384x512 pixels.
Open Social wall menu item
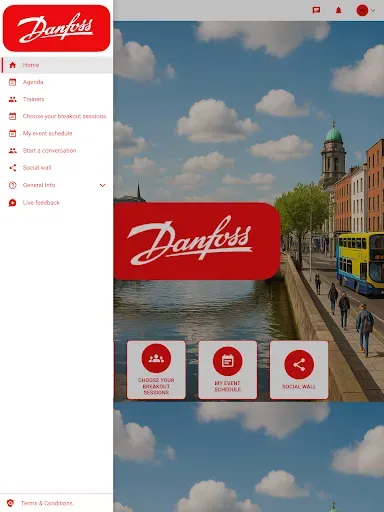pos(57,168)
